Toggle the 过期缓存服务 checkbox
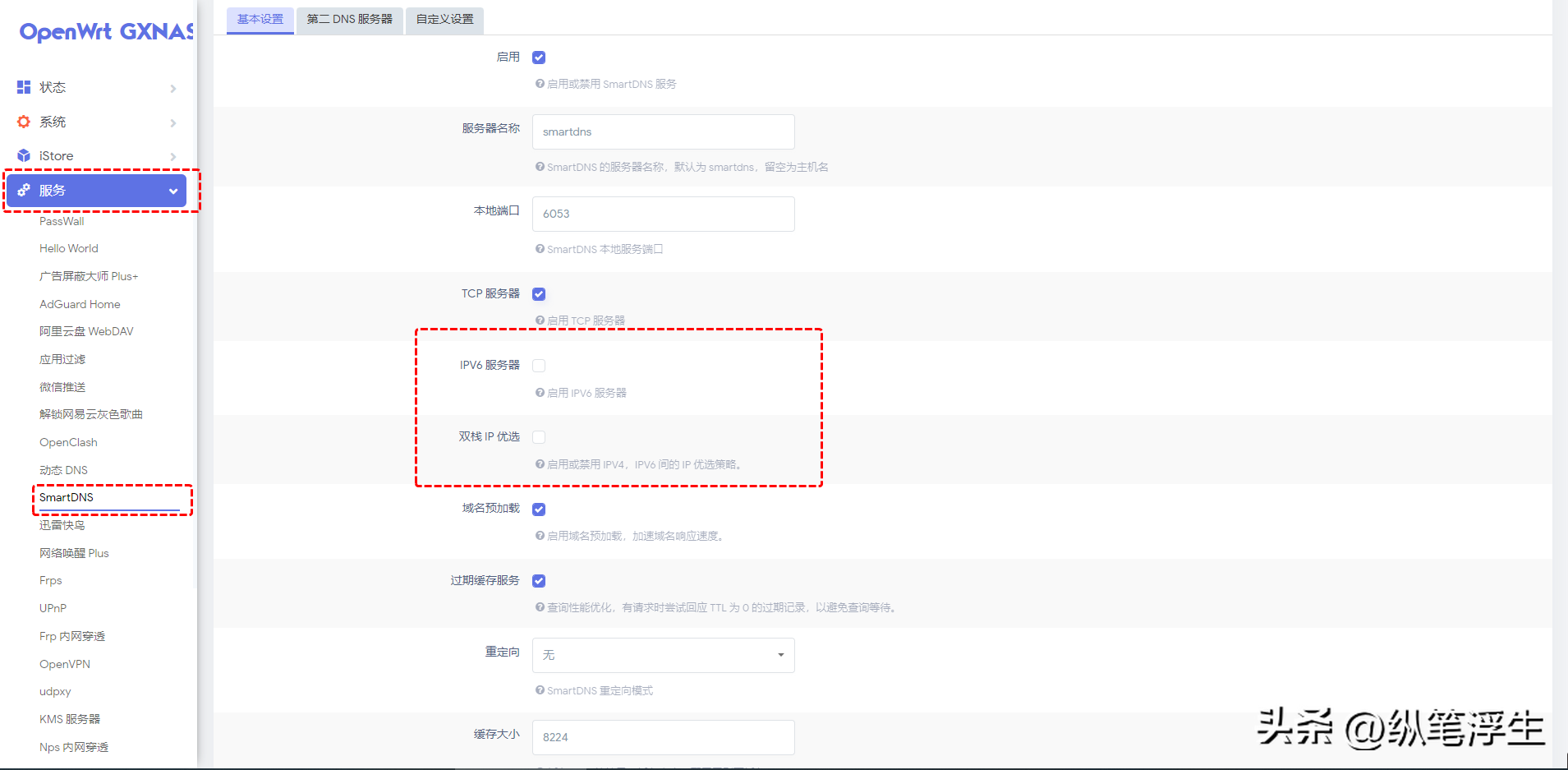The image size is (1568, 770). coord(539,581)
